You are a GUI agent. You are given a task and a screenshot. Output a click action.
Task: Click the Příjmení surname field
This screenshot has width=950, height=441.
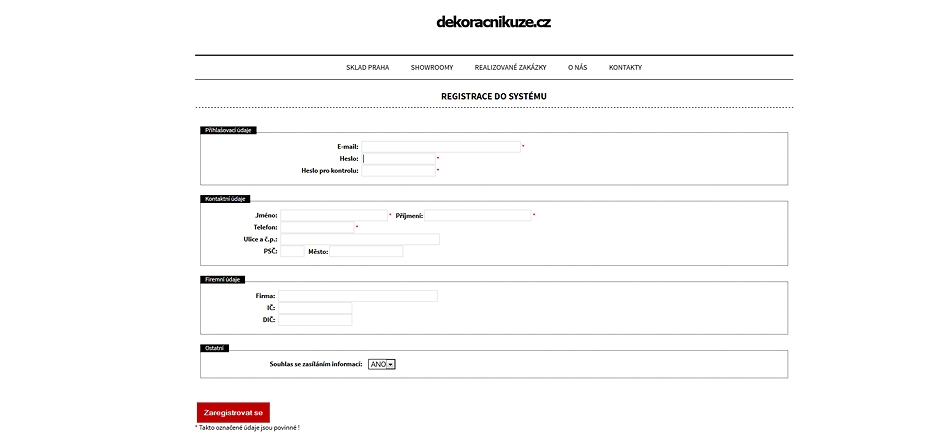click(477, 215)
